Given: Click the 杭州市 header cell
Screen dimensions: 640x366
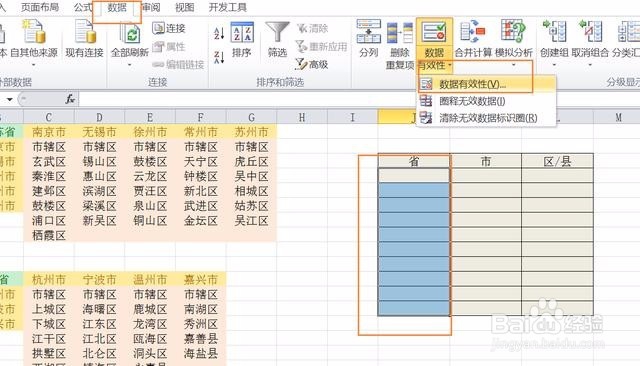Looking at the screenshot, I should point(49,280).
